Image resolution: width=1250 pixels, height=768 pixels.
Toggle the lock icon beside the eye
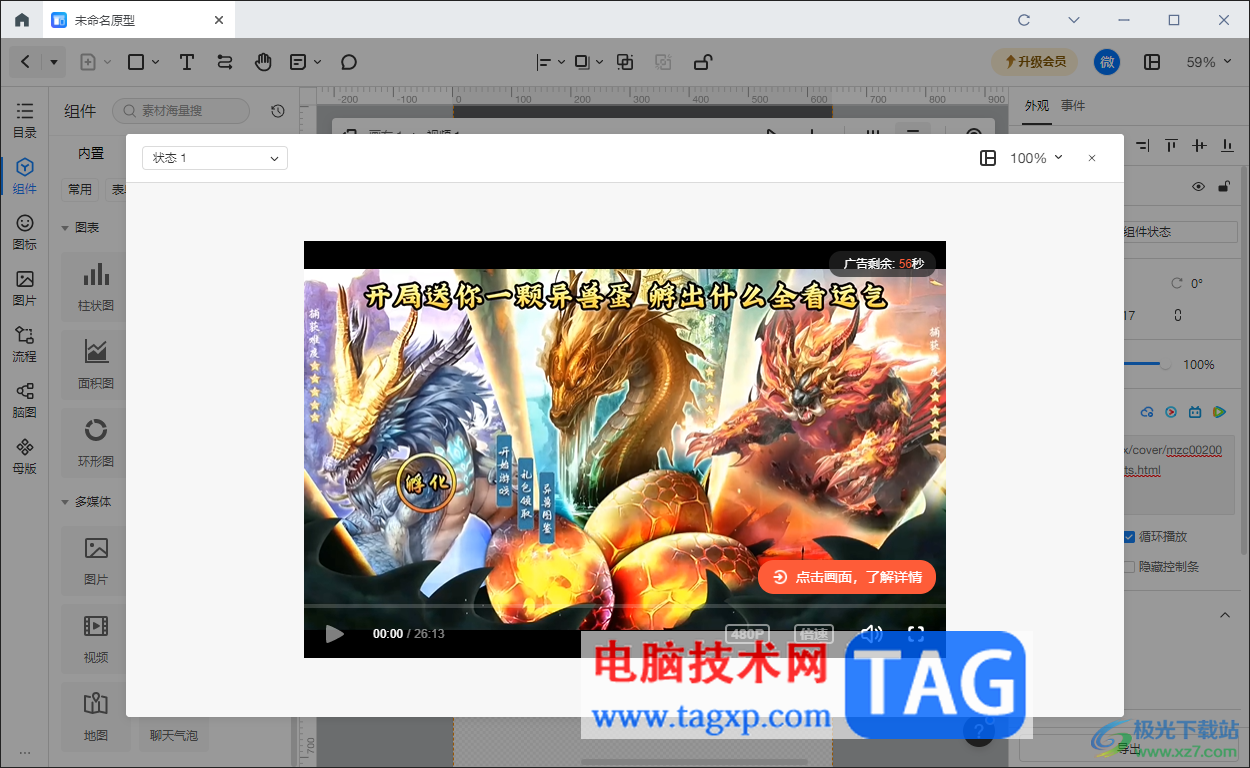tap(1223, 187)
